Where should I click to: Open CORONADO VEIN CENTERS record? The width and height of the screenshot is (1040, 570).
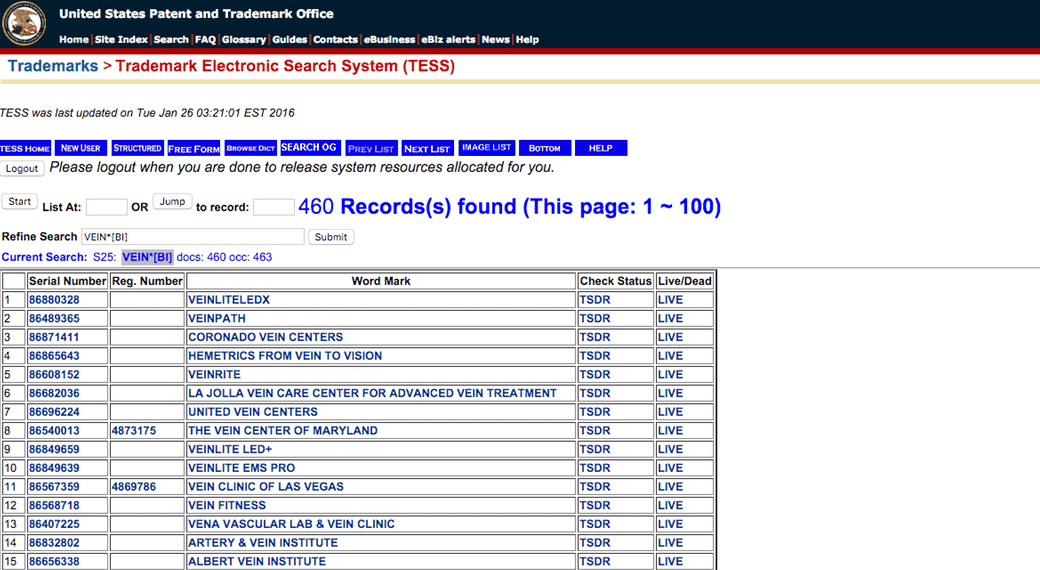coord(265,337)
